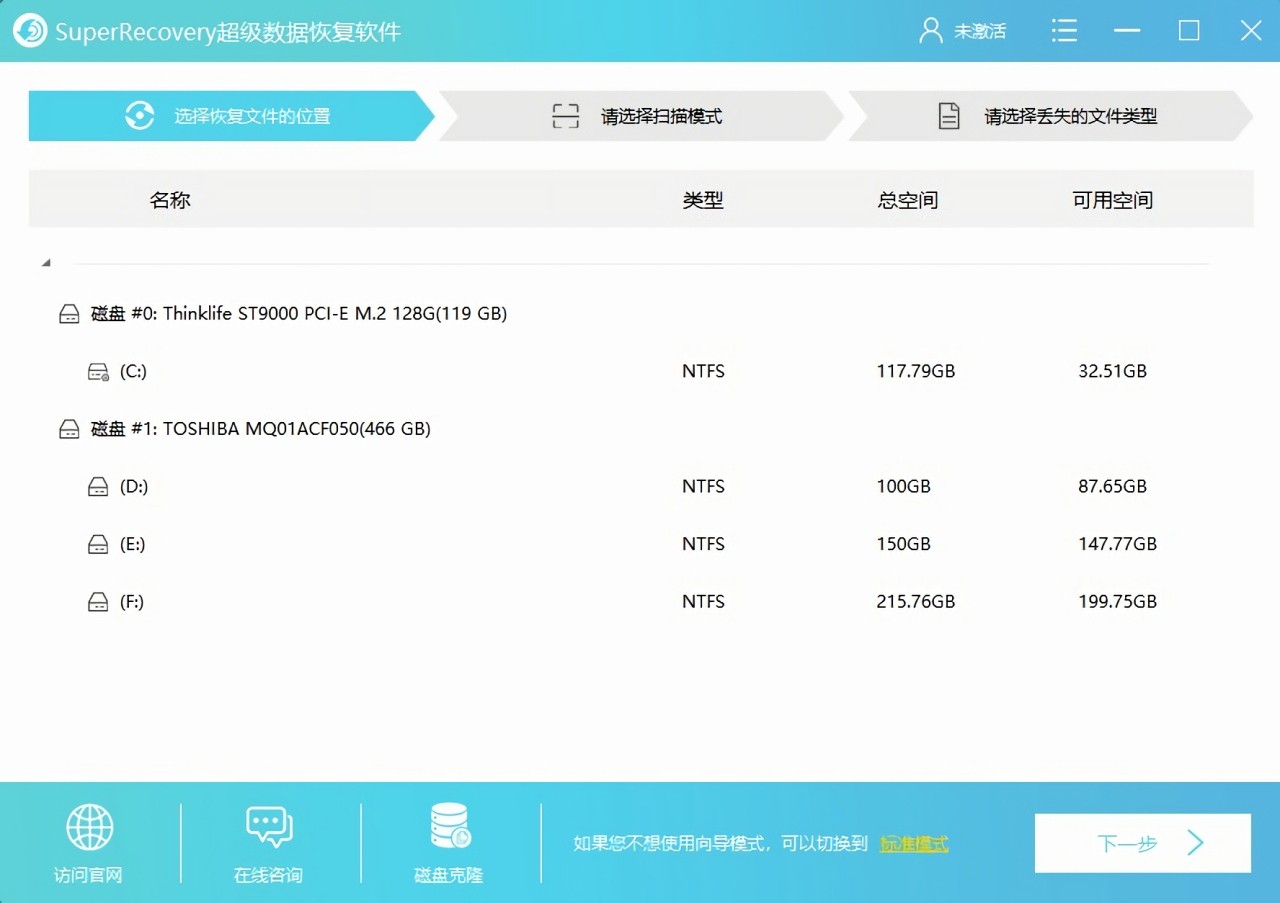Collapse the disk tree using the triangle
This screenshot has height=903, width=1280.
point(45,261)
